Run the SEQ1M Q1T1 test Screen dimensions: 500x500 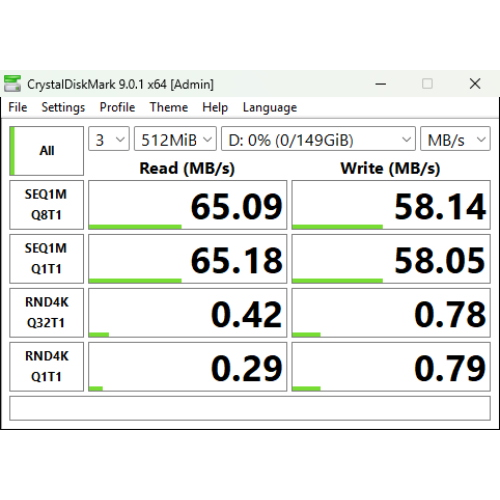46,259
